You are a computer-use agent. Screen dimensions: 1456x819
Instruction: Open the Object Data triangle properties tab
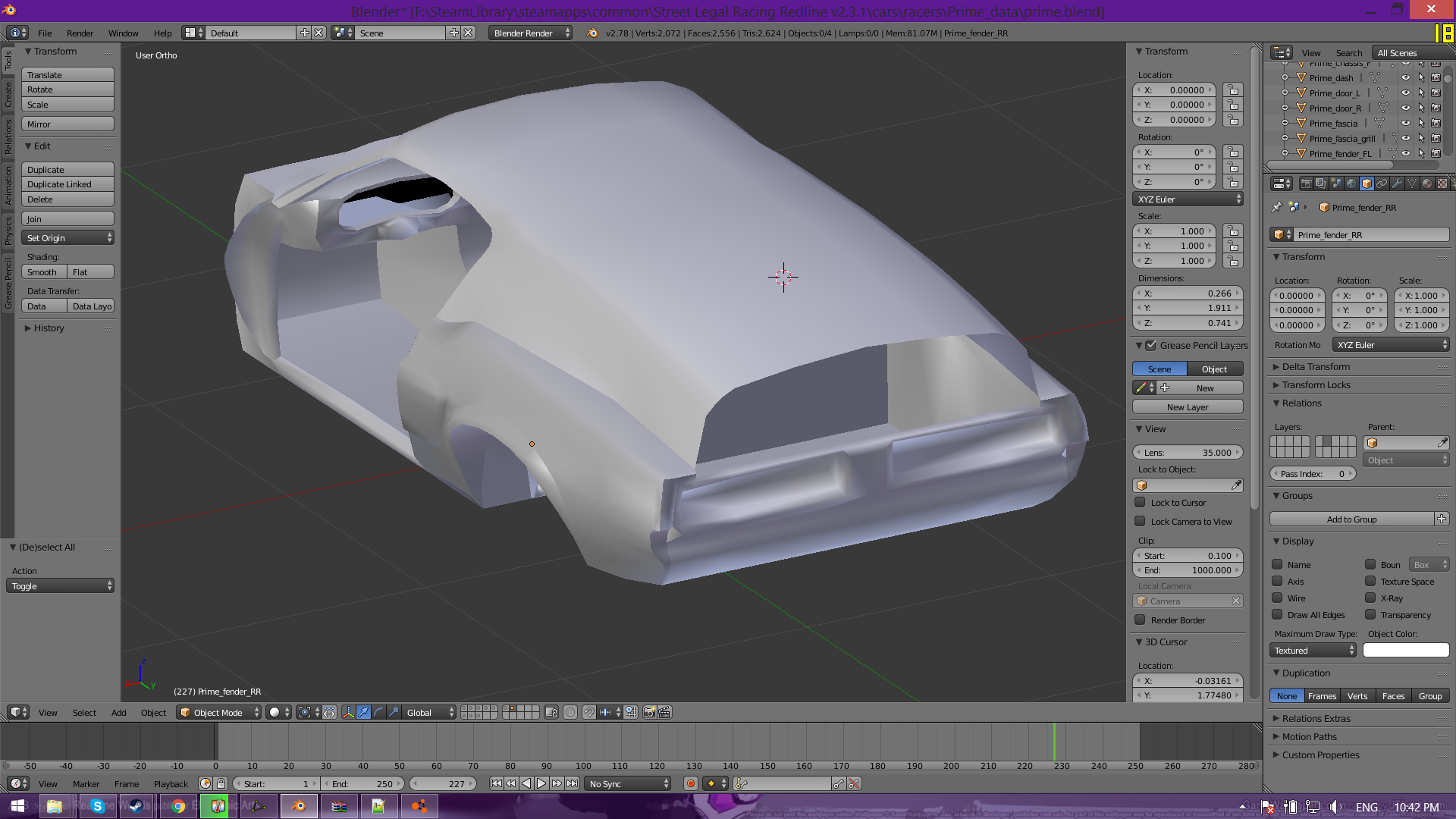point(1412,184)
